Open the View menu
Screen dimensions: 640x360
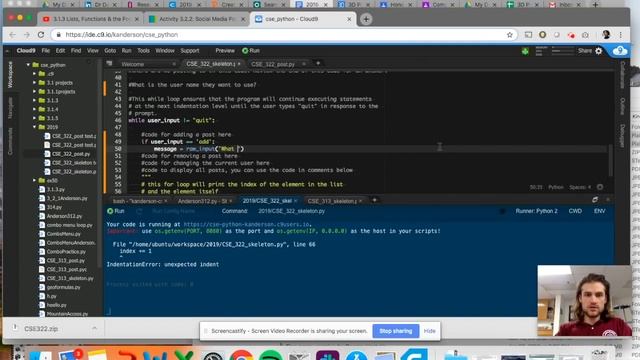pos(93,51)
